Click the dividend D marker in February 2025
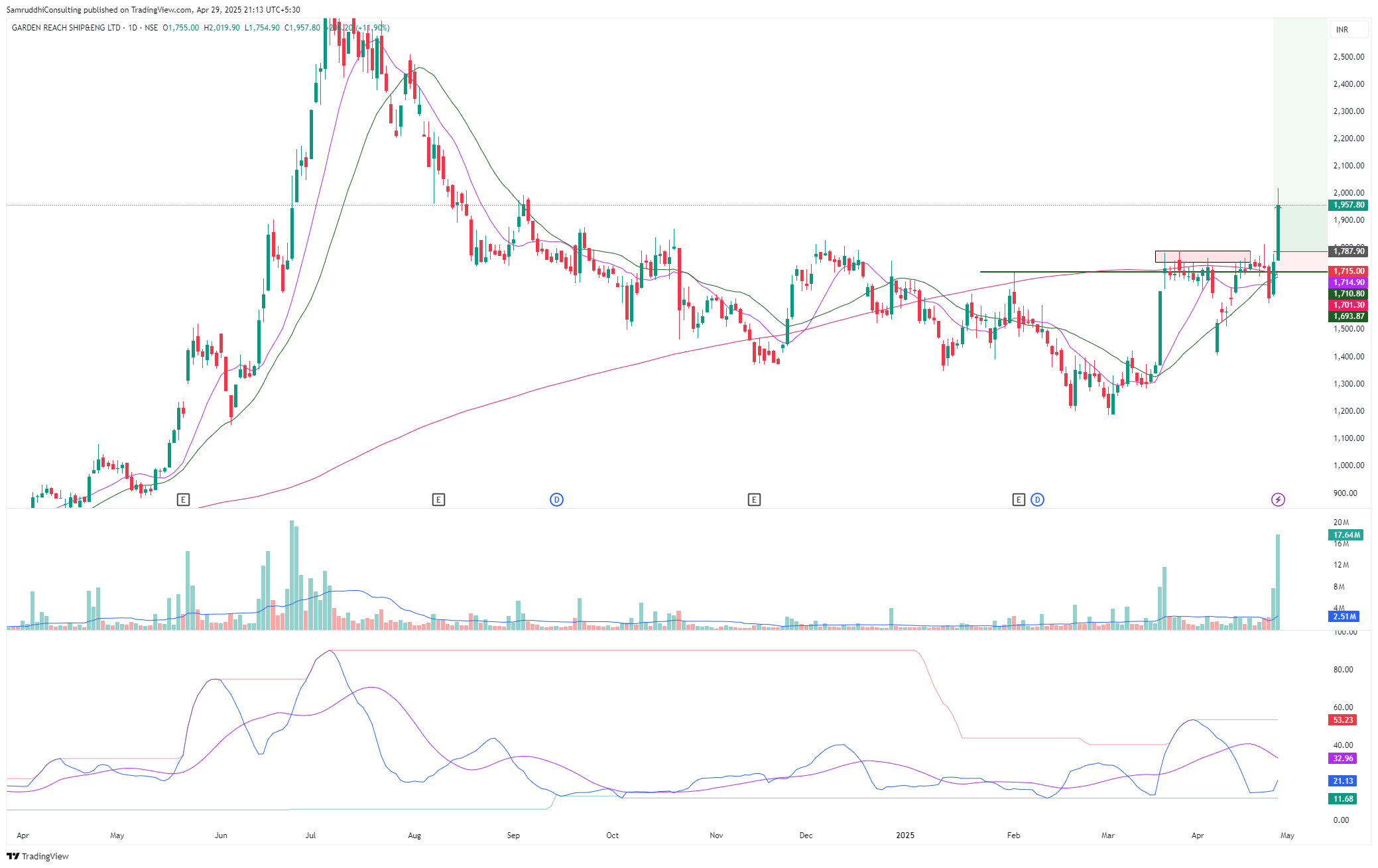 click(1038, 499)
